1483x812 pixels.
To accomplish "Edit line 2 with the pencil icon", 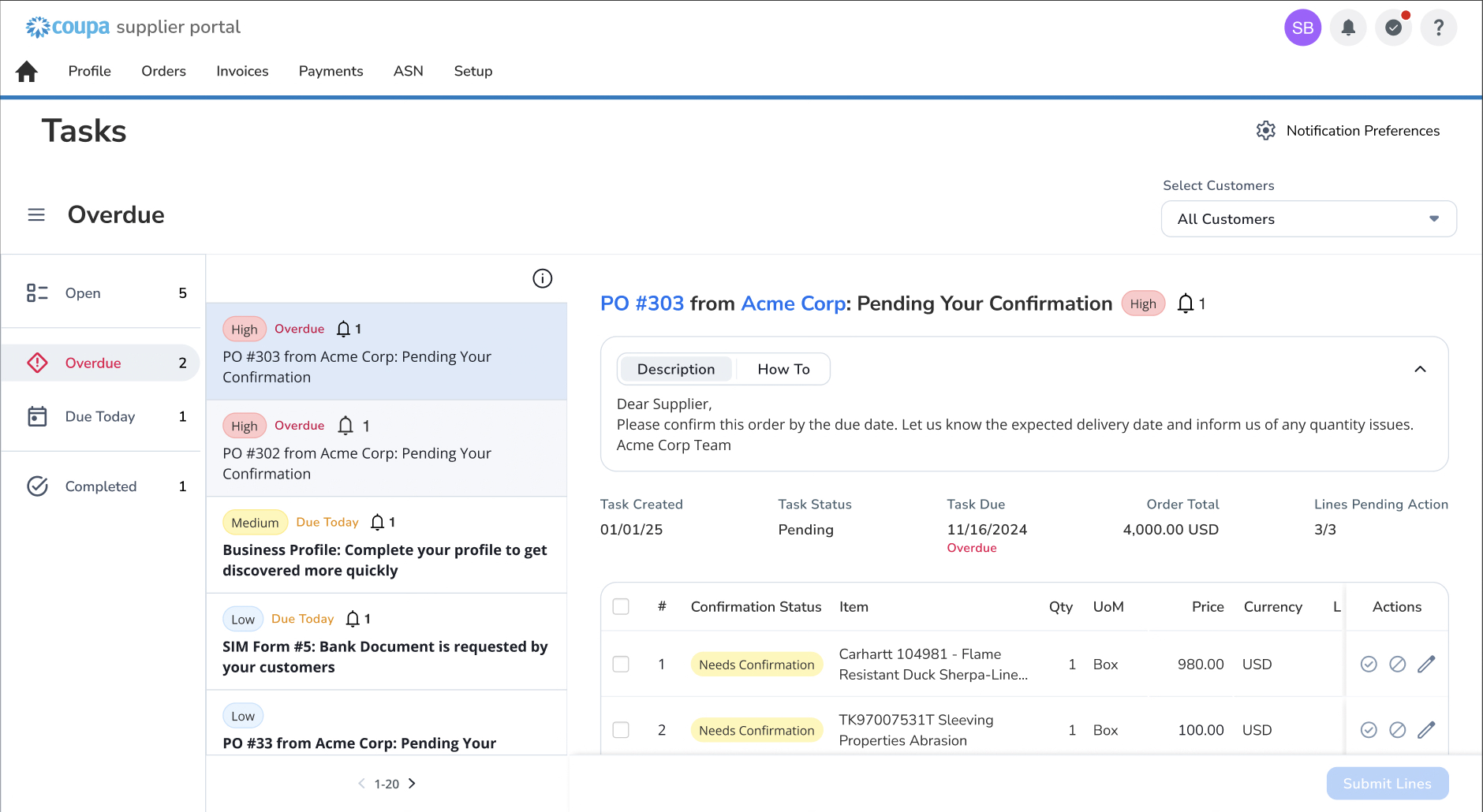I will pos(1426,730).
